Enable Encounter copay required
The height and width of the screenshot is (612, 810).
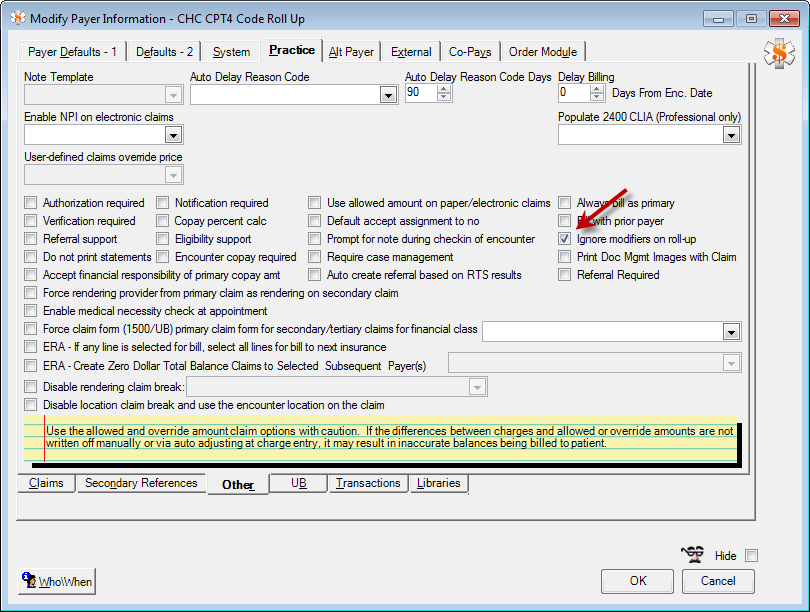click(163, 257)
